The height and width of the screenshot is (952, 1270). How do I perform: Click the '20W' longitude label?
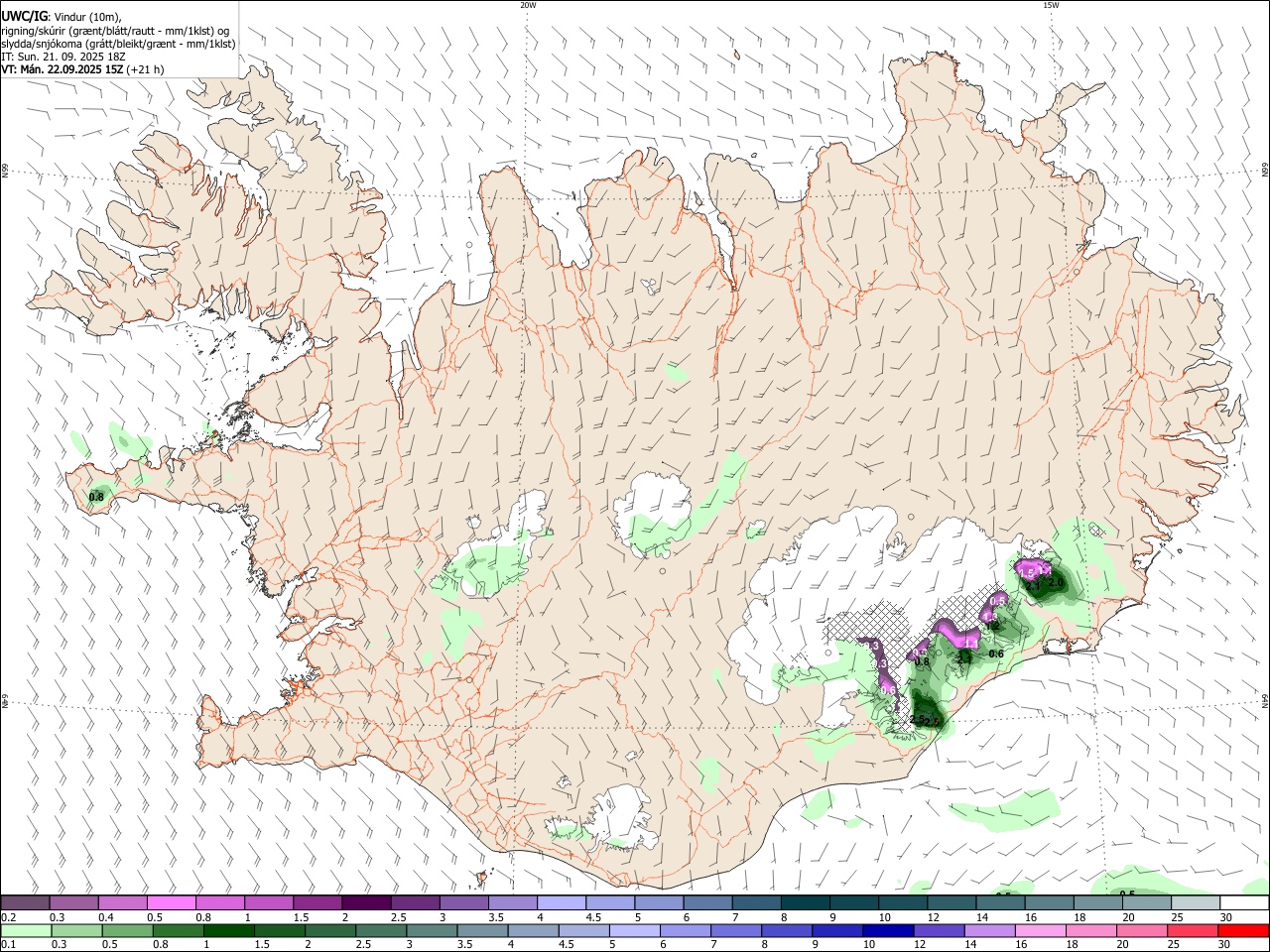(528, 5)
